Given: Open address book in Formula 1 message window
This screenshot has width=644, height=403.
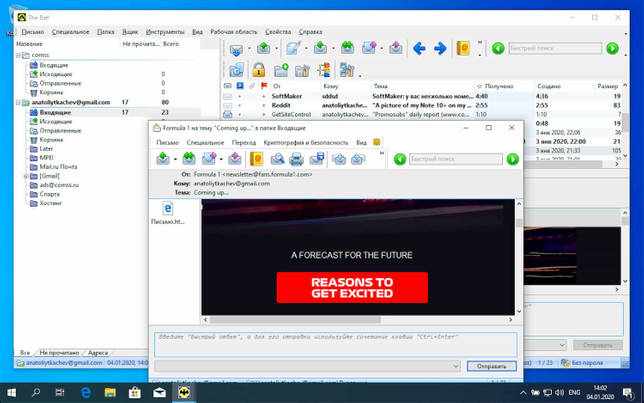Looking at the screenshot, I should click(x=256, y=159).
